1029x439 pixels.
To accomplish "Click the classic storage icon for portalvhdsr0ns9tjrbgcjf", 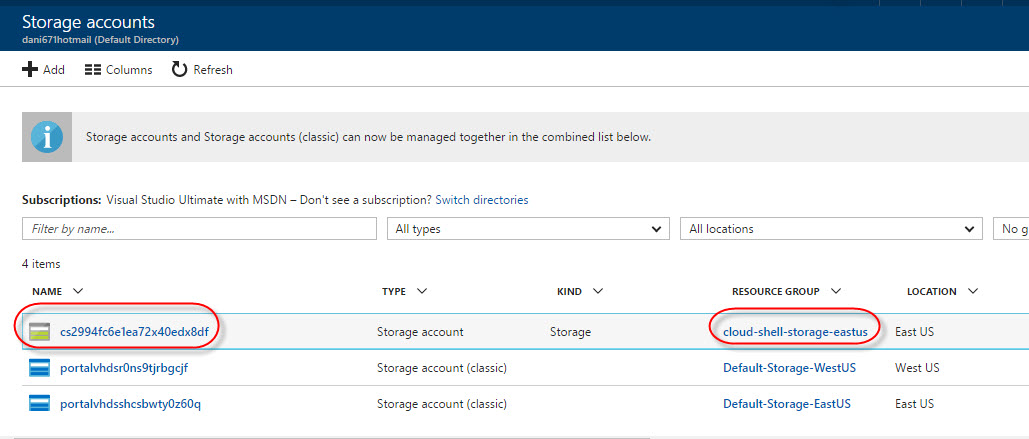I will coord(38,367).
